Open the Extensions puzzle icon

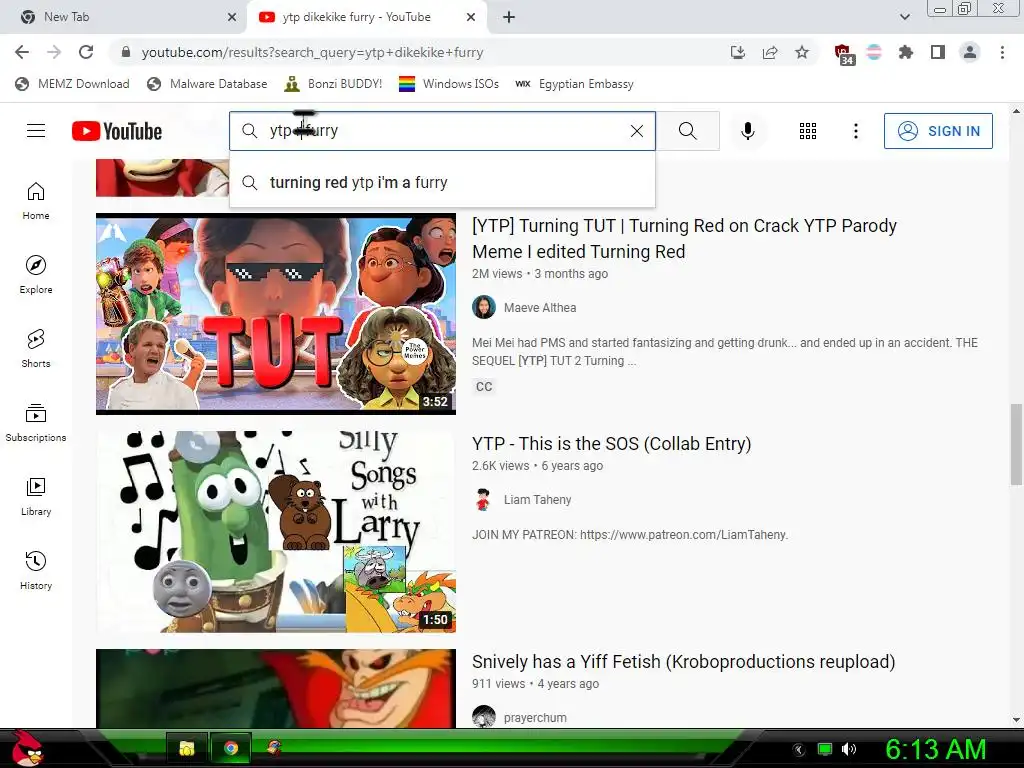(906, 52)
